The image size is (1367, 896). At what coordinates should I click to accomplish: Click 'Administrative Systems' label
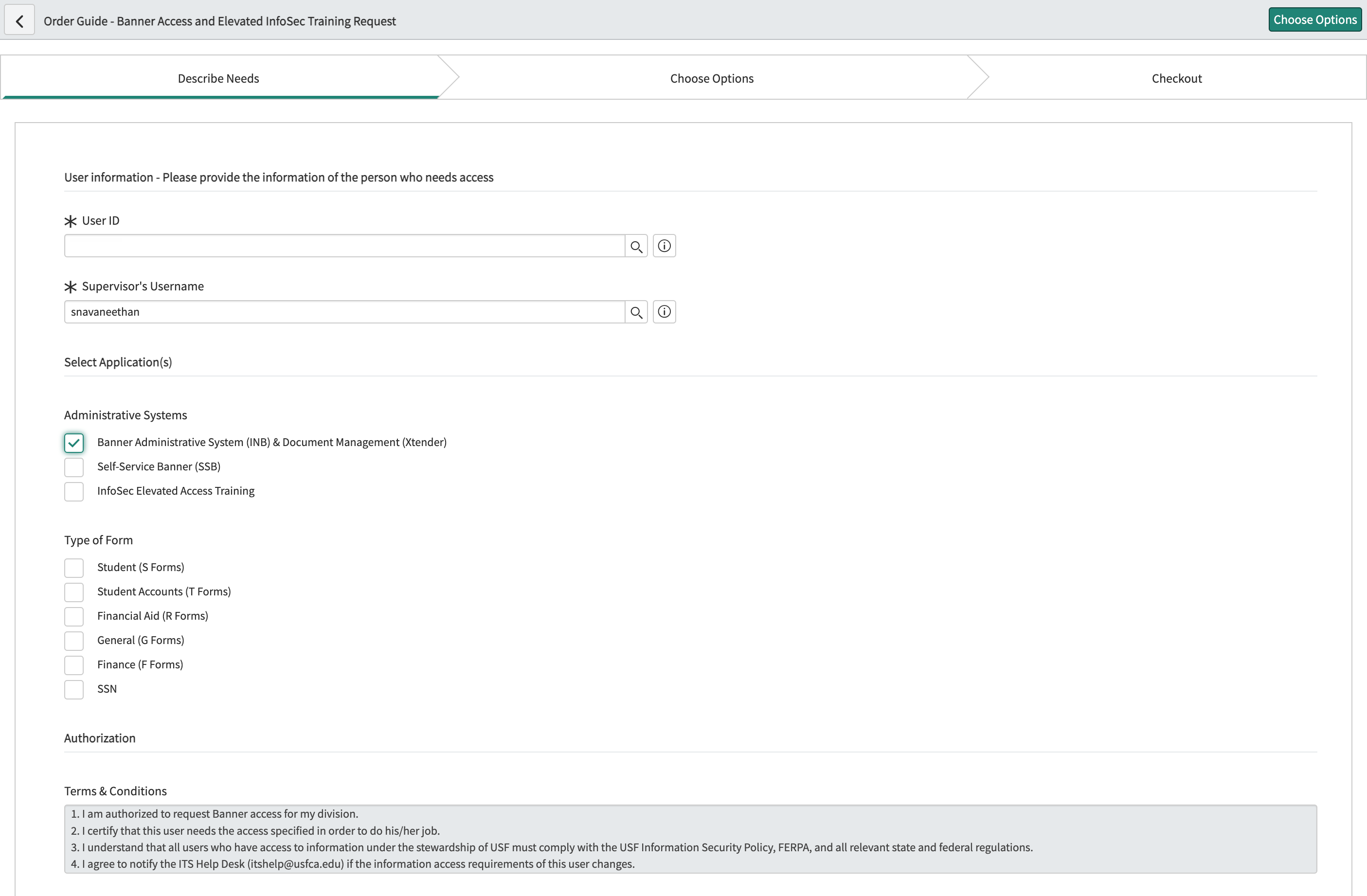pyautogui.click(x=125, y=415)
